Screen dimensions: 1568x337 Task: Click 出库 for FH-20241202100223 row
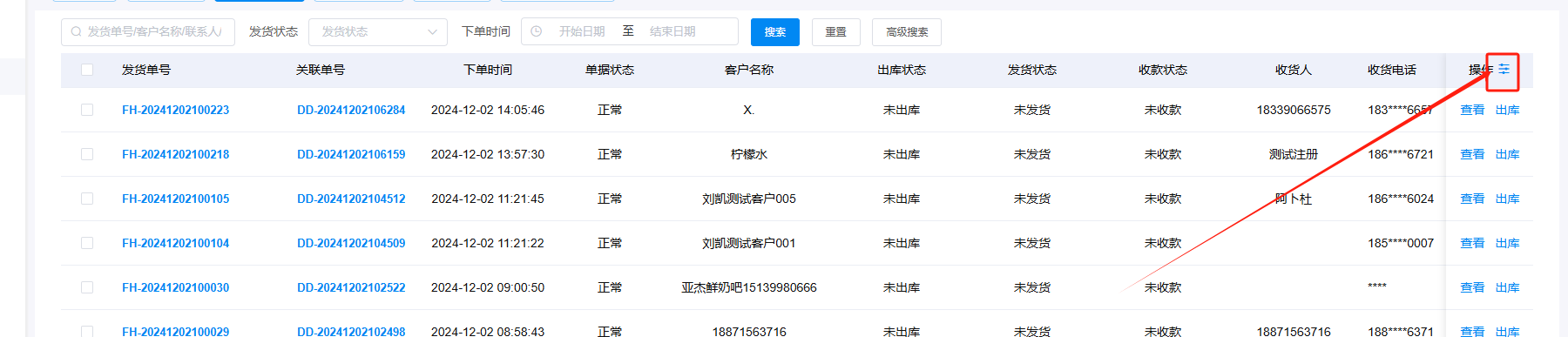tap(1508, 110)
